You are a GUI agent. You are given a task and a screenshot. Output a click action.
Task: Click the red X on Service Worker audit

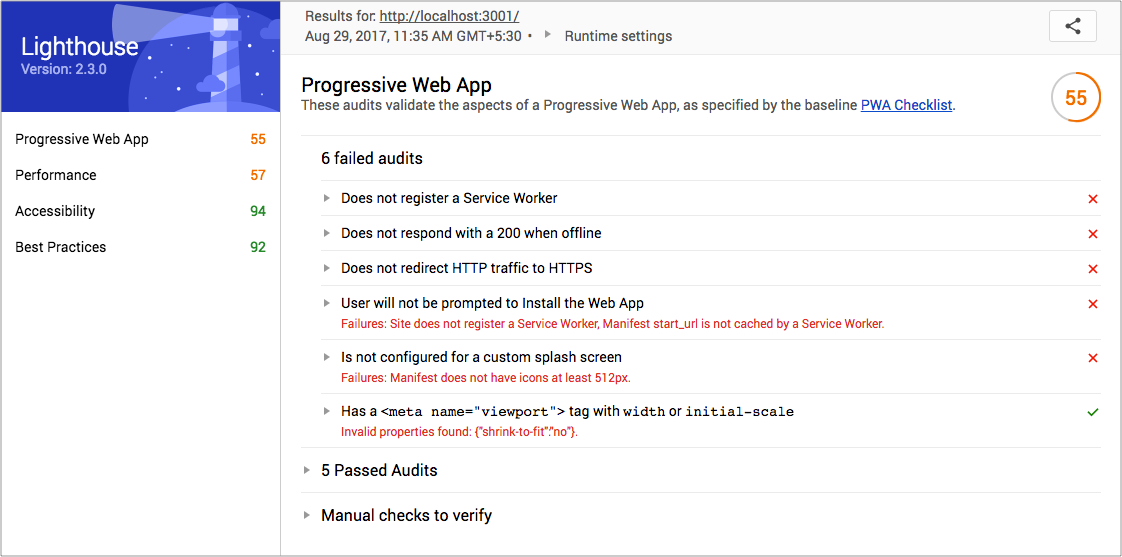pyautogui.click(x=1093, y=199)
